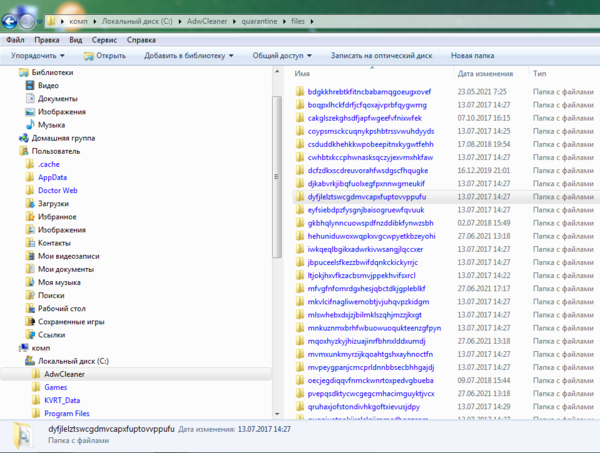This screenshot has width=600, height=453.
Task: Click the Документы library icon
Action: (x=30, y=98)
